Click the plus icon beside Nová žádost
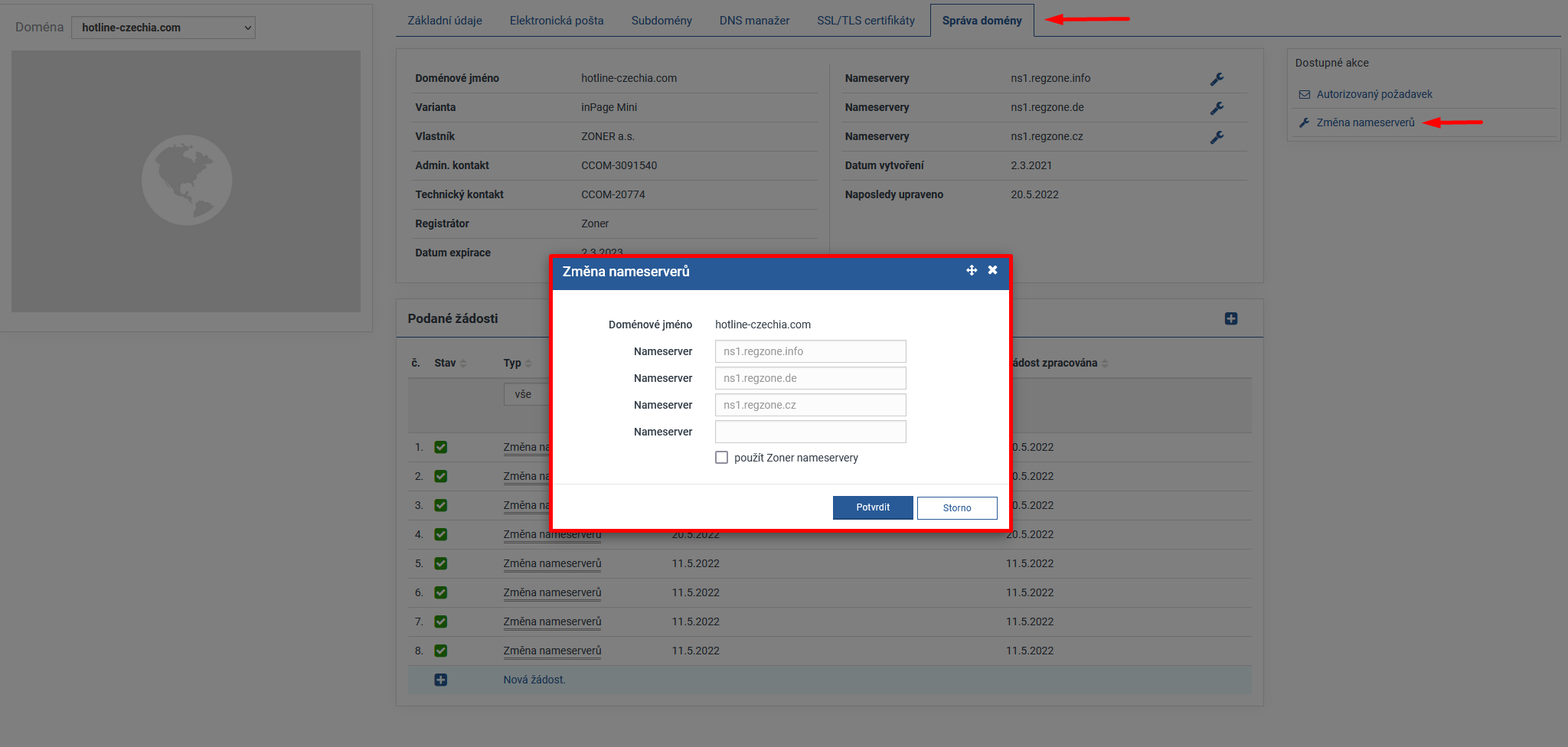The height and width of the screenshot is (747, 1568). 441,680
